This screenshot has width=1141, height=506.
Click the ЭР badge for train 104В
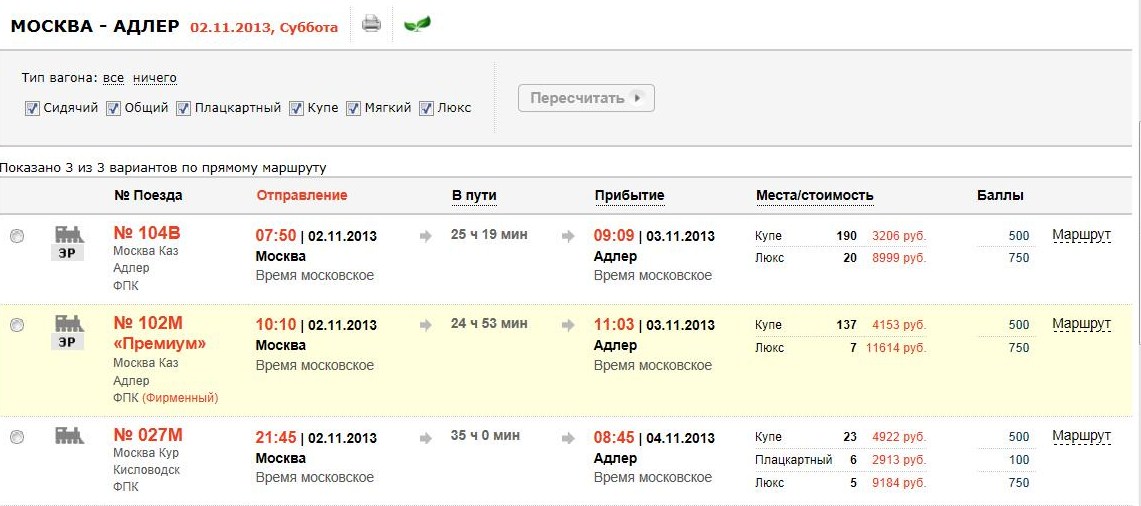tap(68, 253)
